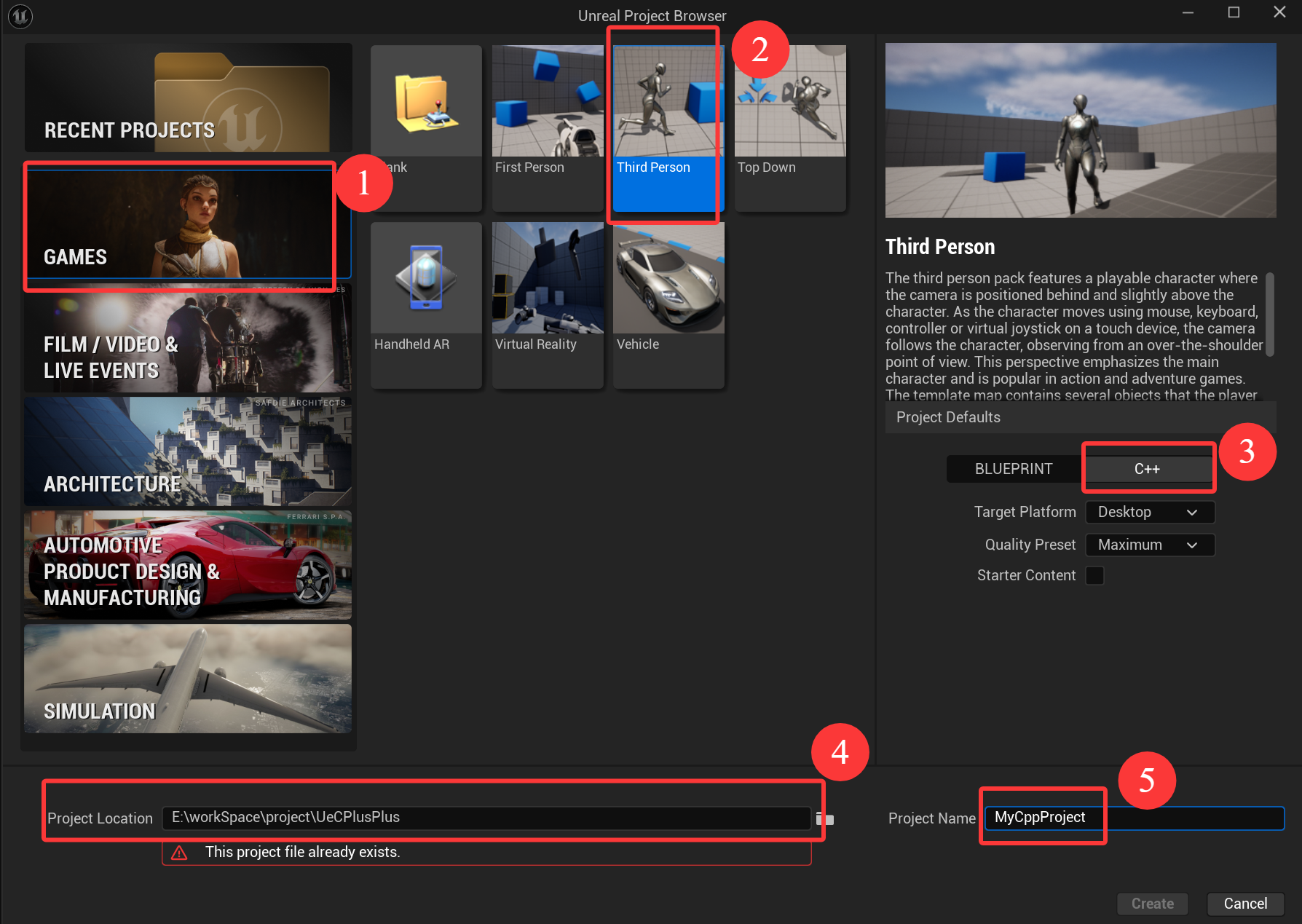Select the Simulation category
This screenshot has height=924, width=1302.
pyautogui.click(x=188, y=679)
